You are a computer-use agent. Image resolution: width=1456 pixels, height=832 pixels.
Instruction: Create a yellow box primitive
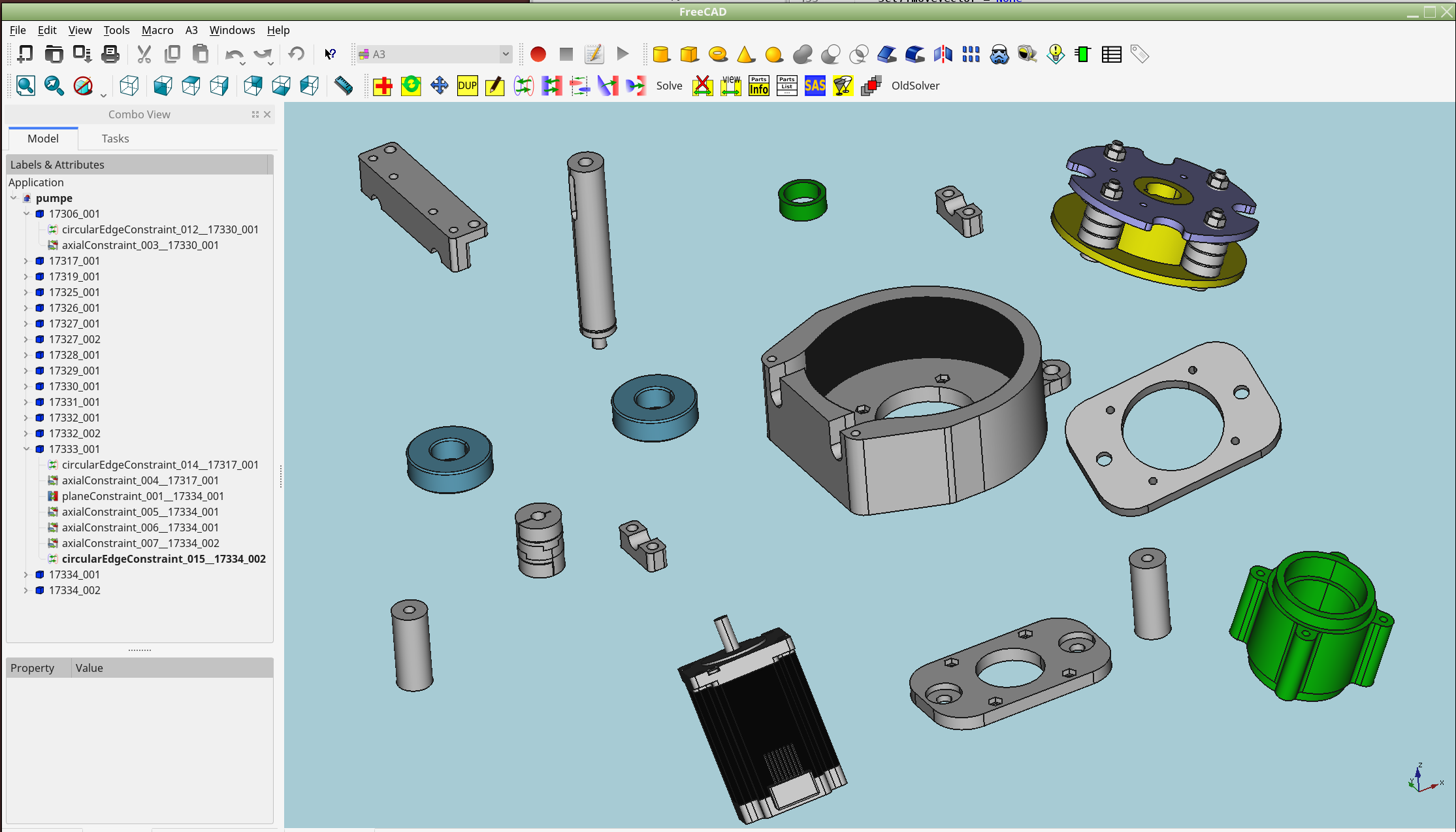pos(690,54)
